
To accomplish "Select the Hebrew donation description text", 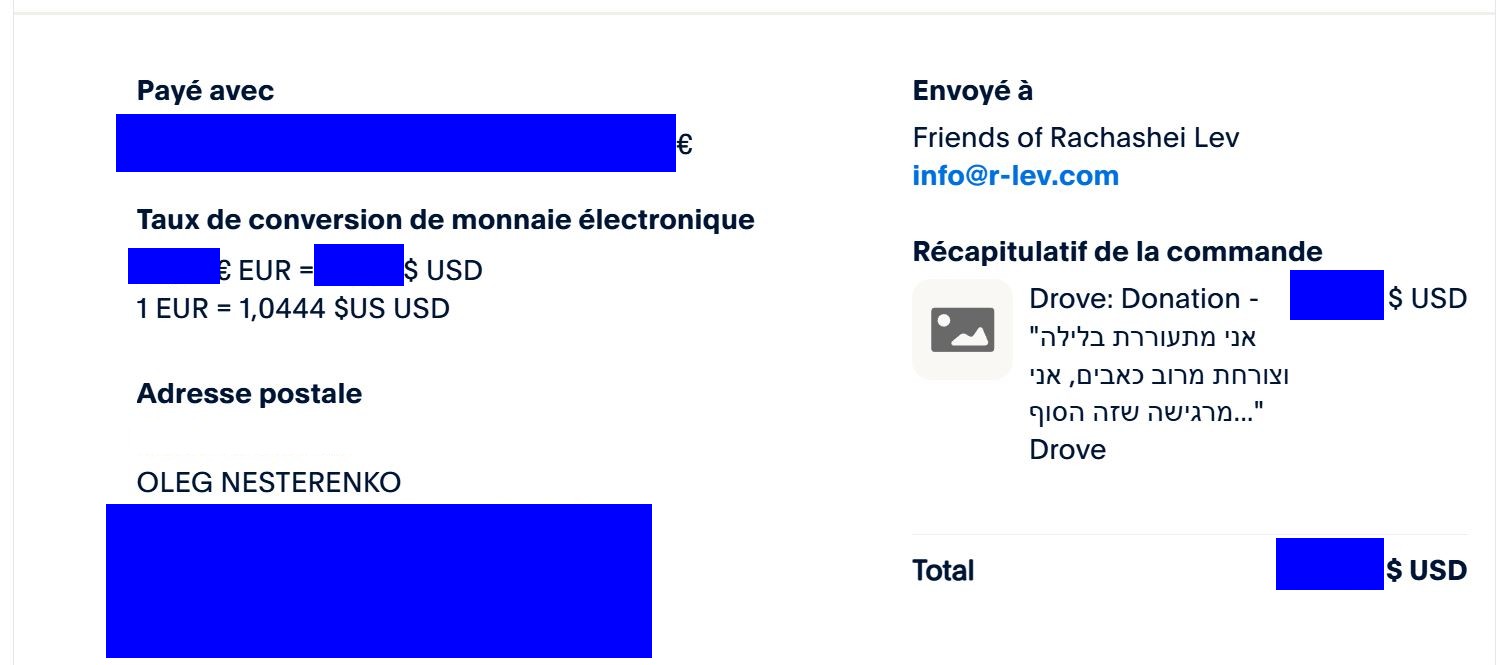I will (x=1160, y=375).
